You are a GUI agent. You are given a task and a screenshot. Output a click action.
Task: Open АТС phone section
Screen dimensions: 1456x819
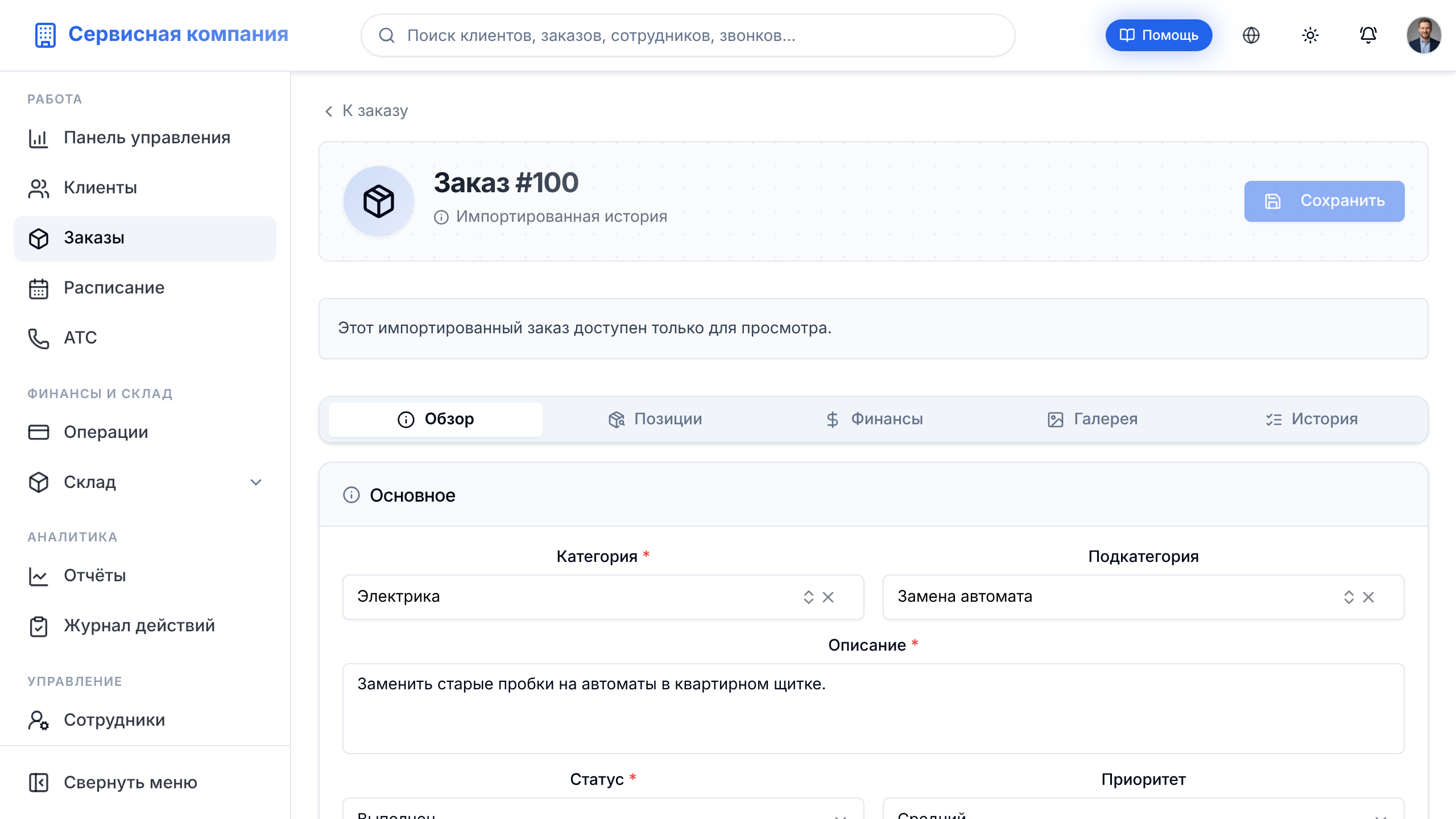point(145,338)
